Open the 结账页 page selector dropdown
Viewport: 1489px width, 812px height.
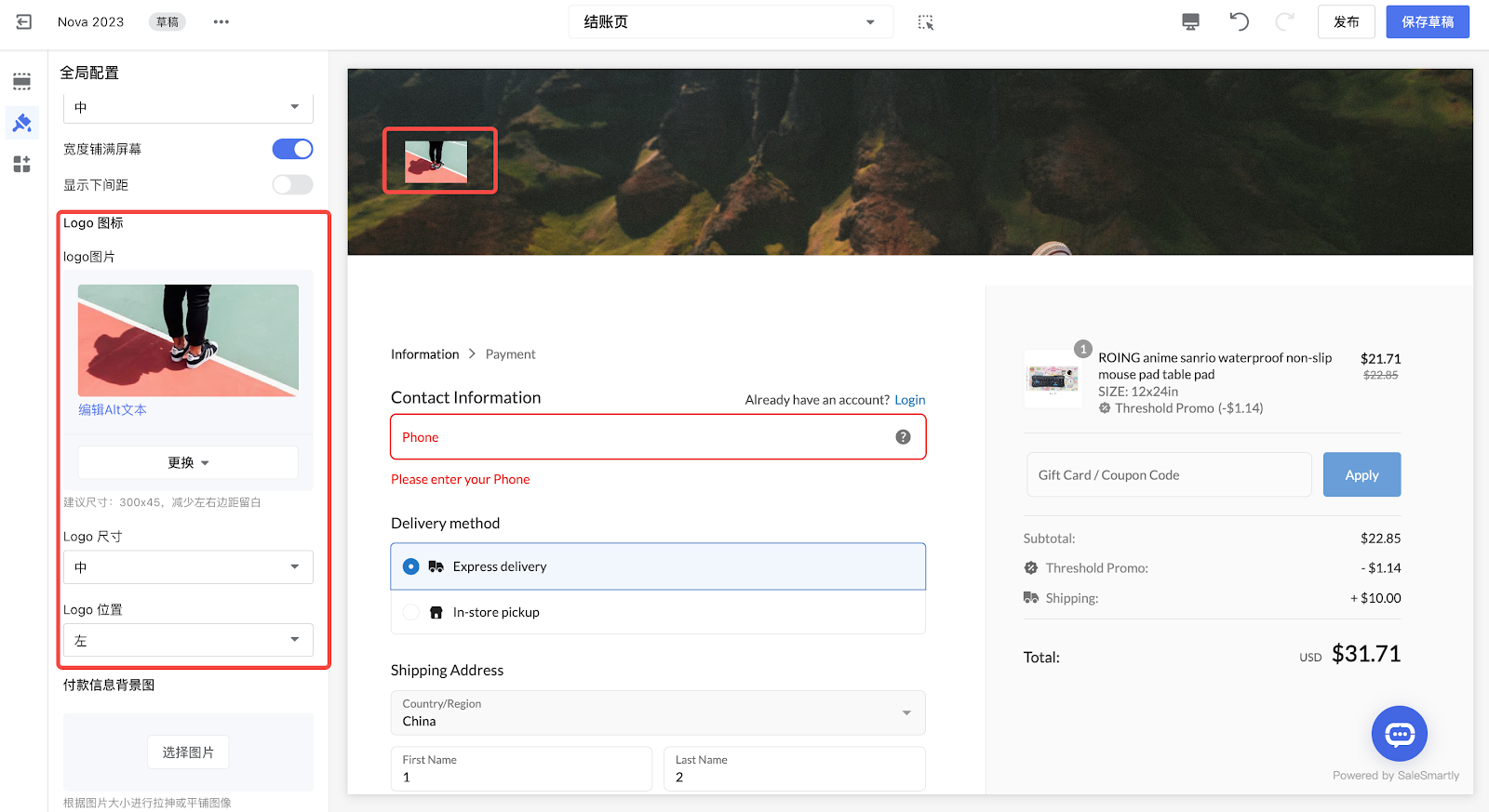731,21
